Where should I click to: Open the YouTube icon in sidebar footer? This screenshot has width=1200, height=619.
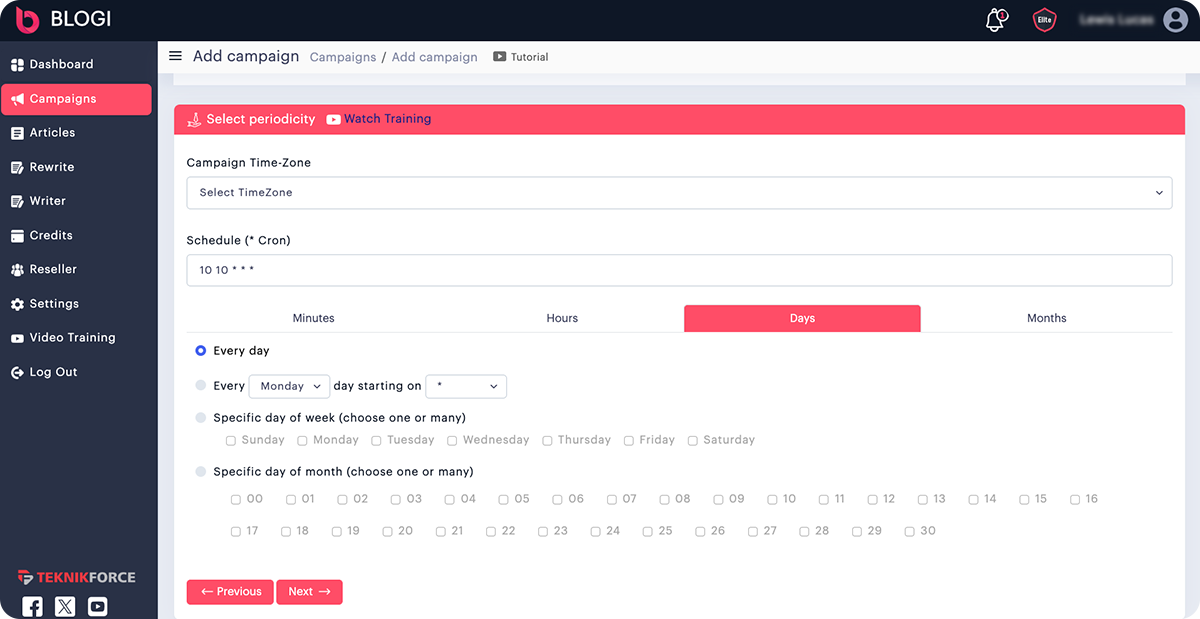click(97, 606)
